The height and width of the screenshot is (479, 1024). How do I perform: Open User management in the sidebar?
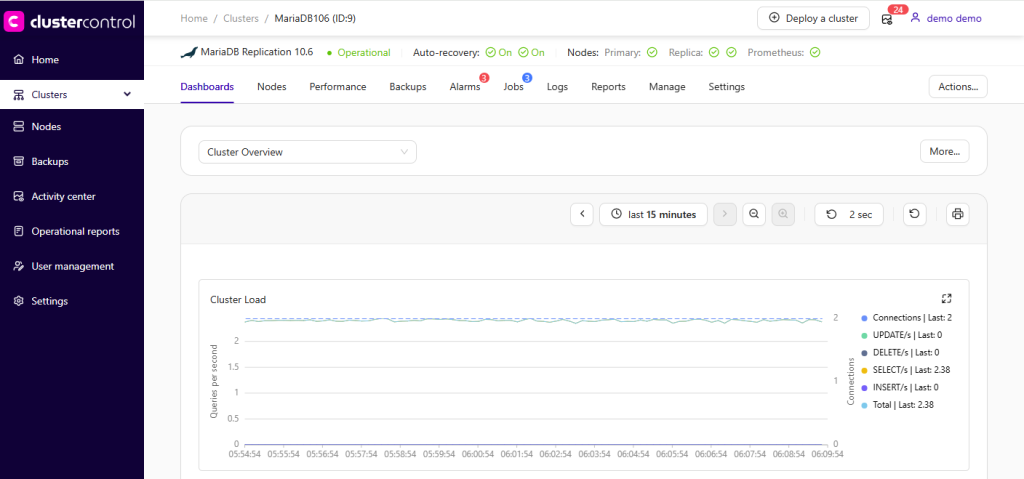[72, 266]
